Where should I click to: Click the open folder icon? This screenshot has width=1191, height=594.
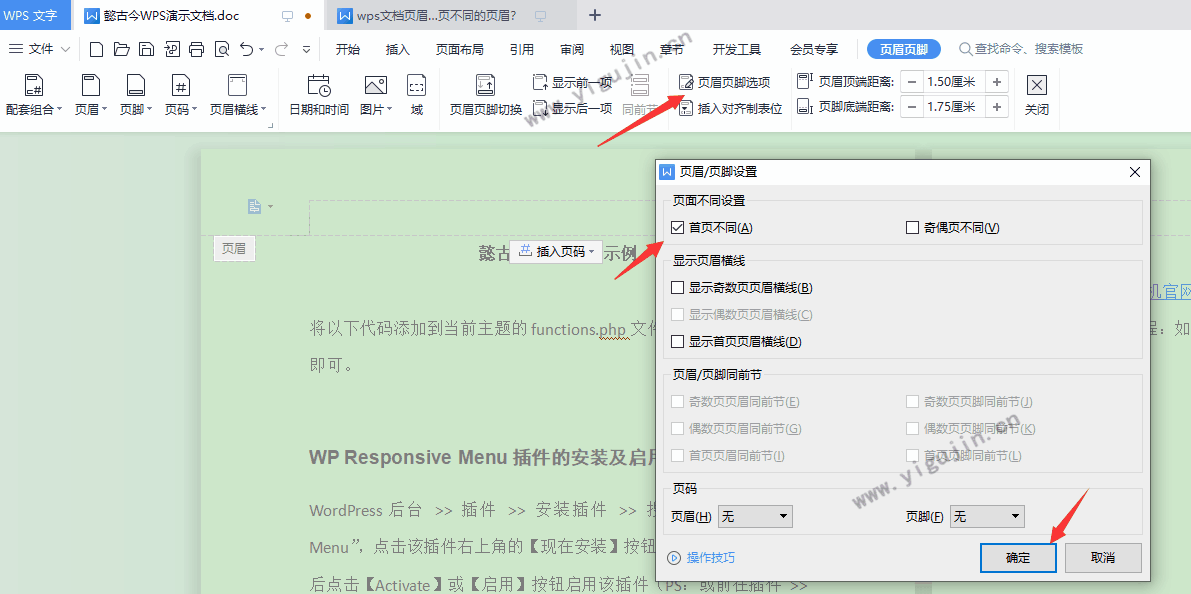[x=122, y=49]
